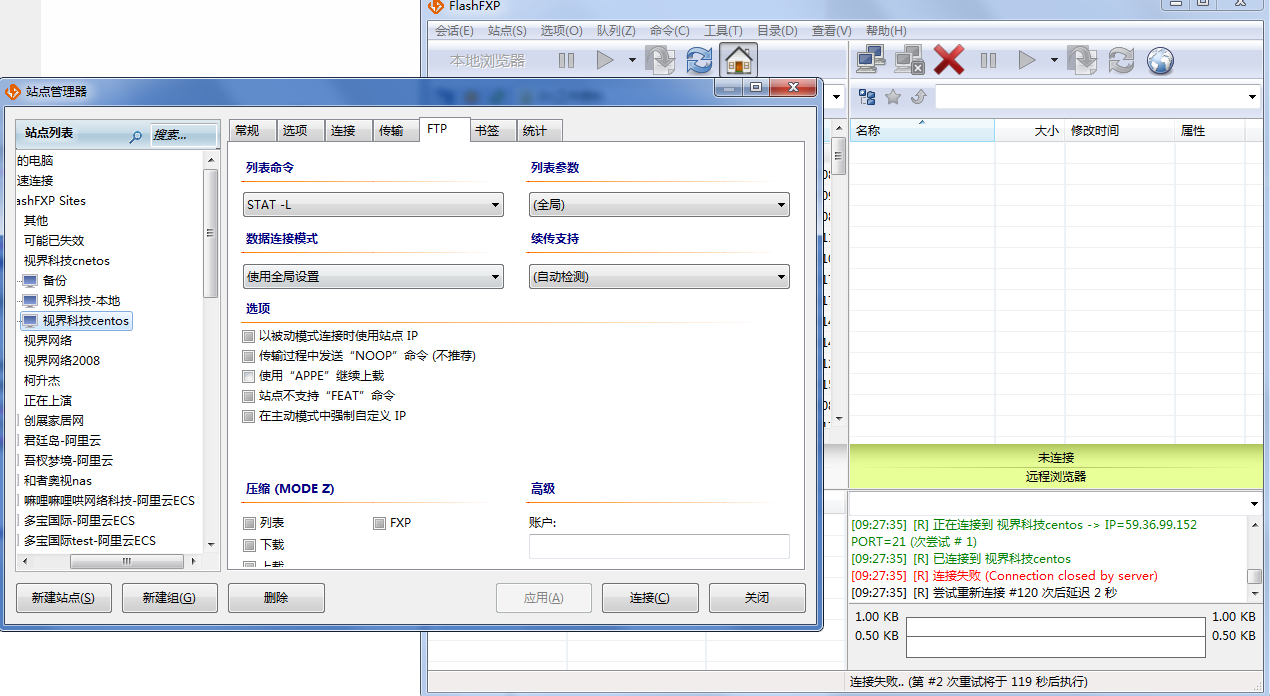
Task: Open the 会话(E) menu in FlashFXP
Action: 454,31
